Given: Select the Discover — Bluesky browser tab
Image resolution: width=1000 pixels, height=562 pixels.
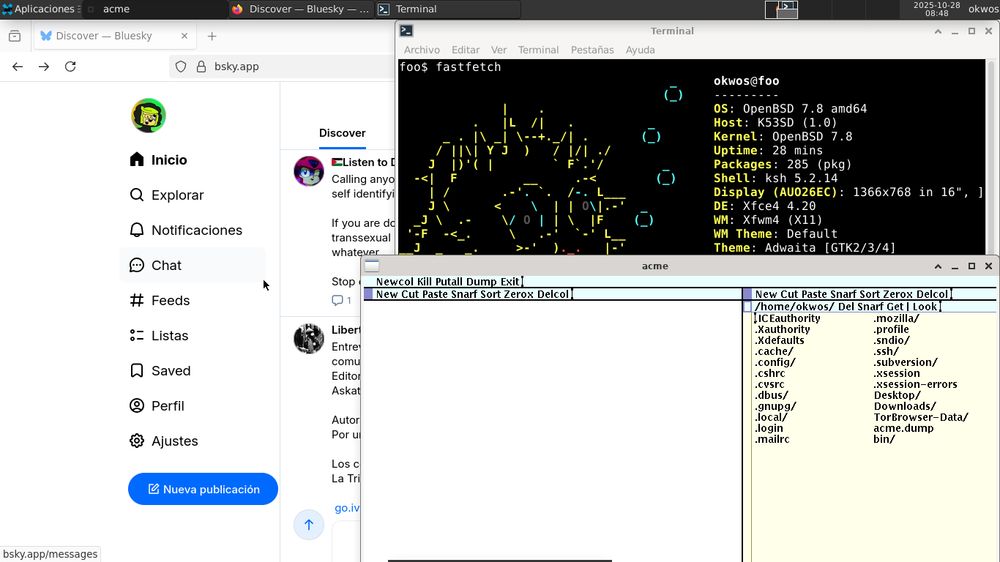Looking at the screenshot, I should (114, 36).
